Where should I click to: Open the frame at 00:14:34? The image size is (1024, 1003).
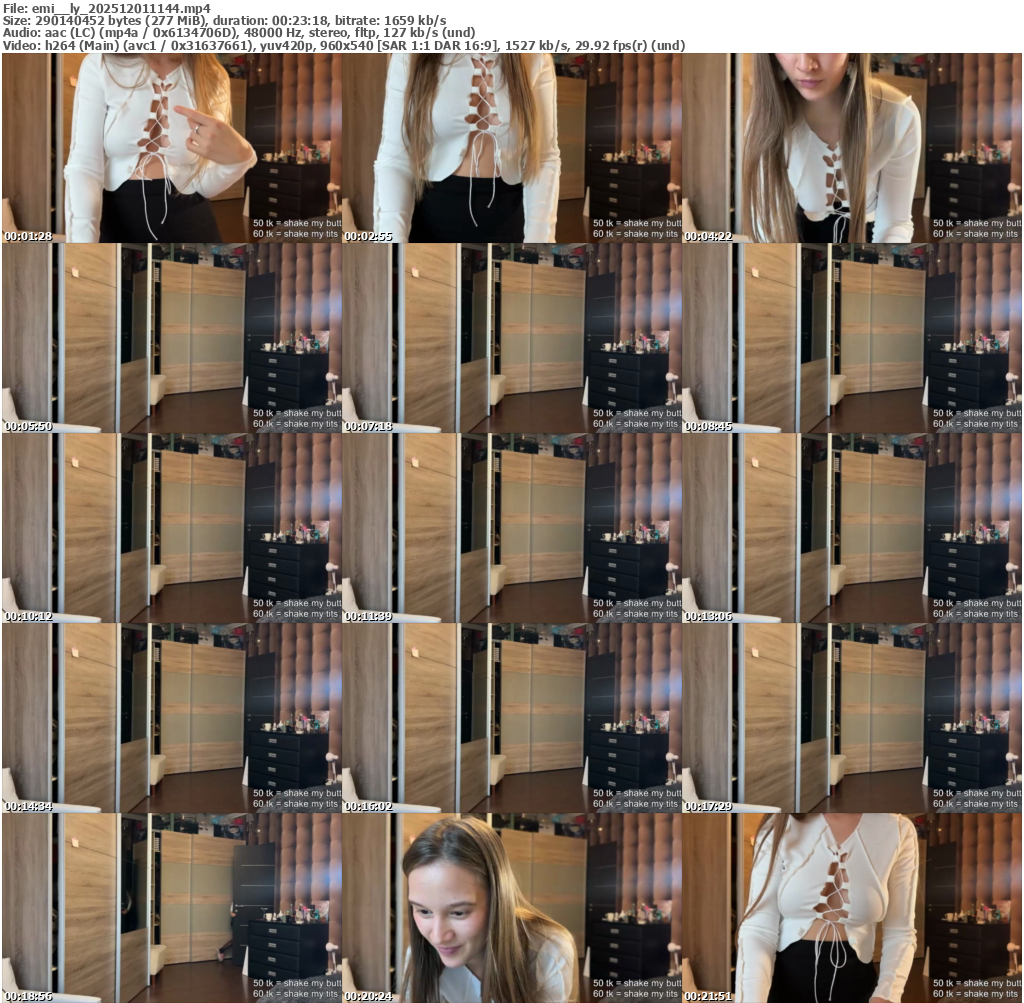pyautogui.click(x=171, y=718)
